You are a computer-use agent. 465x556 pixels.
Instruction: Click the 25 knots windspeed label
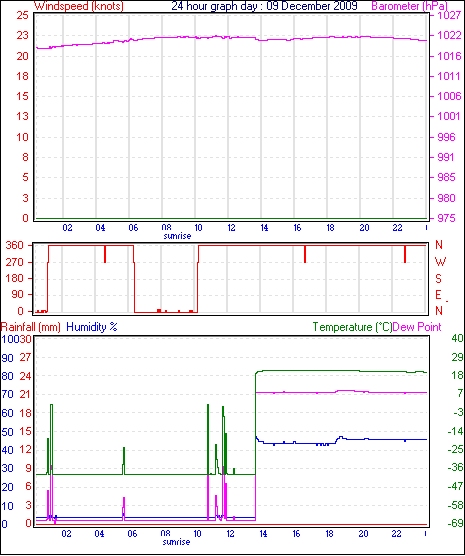(x=22, y=15)
